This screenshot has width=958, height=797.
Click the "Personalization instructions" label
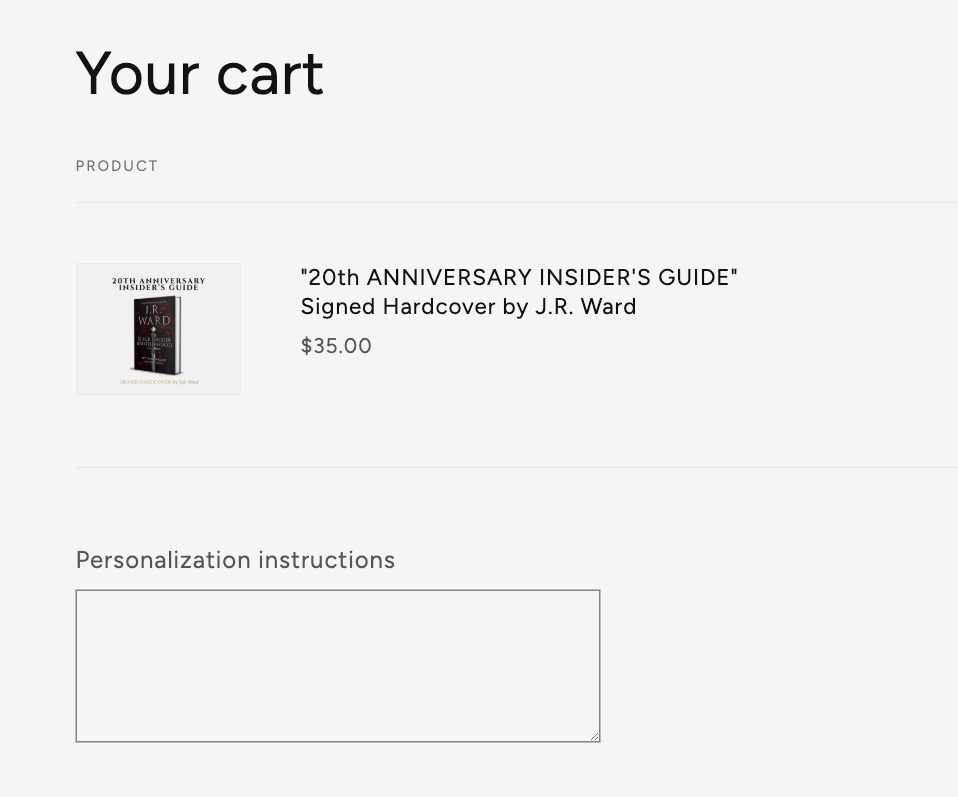pos(235,560)
